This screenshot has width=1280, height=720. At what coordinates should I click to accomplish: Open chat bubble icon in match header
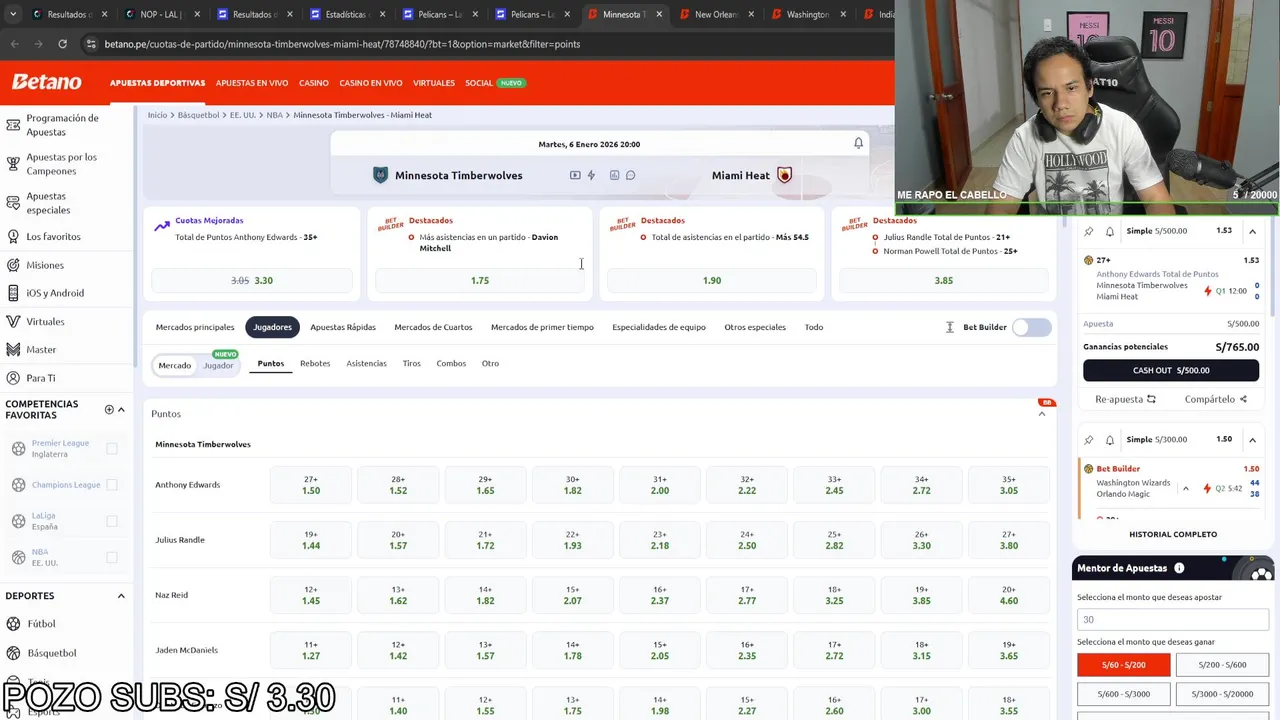630,175
